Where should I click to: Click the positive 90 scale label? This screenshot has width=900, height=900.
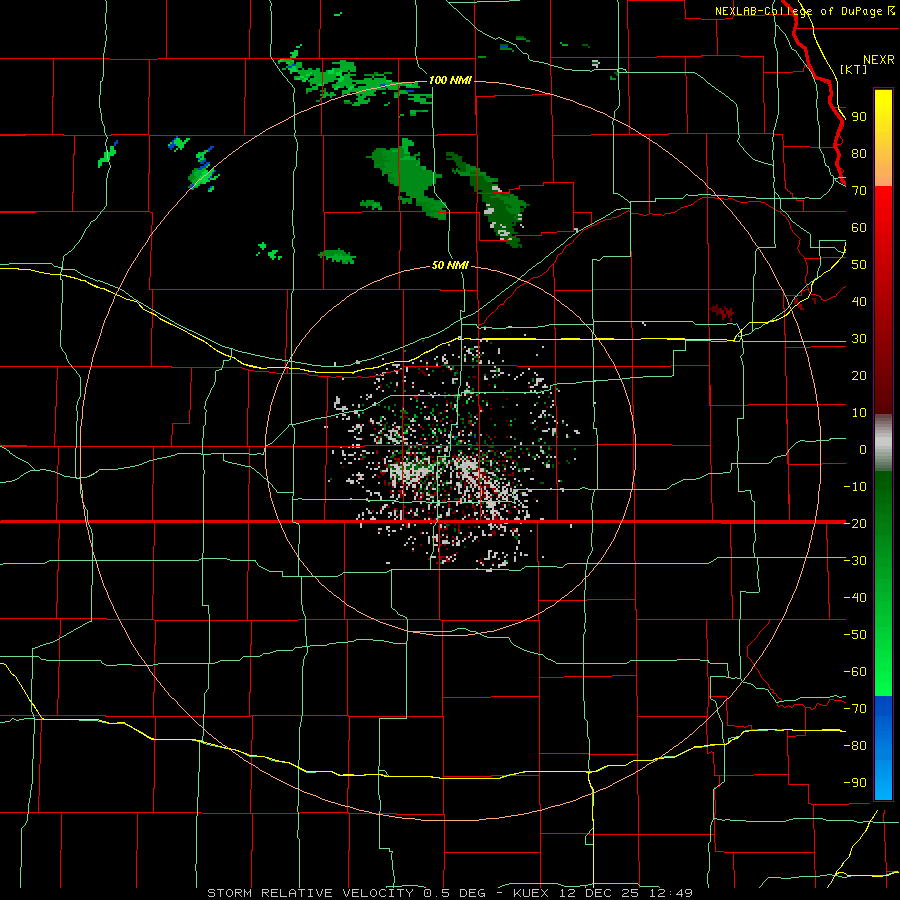[x=859, y=117]
